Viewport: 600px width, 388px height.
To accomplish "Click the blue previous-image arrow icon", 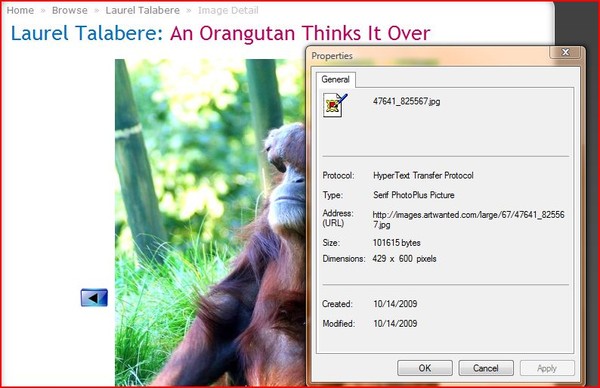I will (94, 298).
